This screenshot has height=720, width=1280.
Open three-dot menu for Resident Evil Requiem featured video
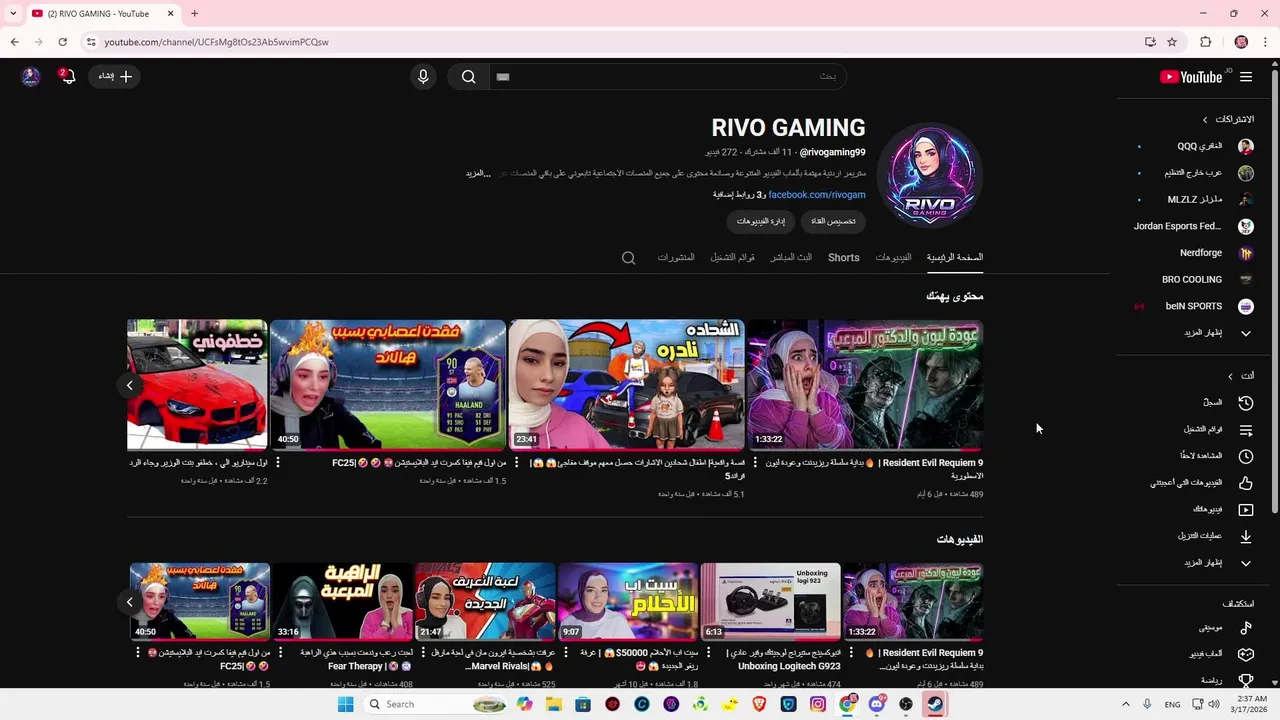coord(756,463)
